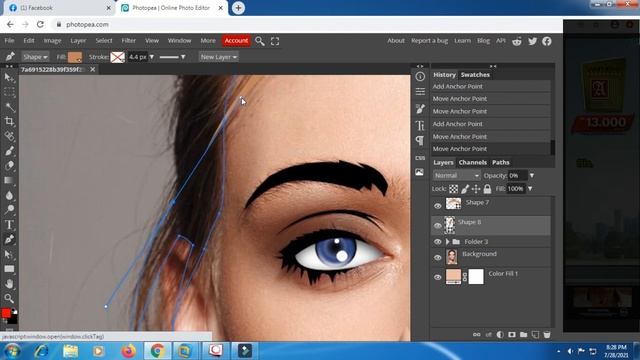Image resolution: width=640 pixels, height=360 pixels.
Task: Open the Brush settings panel icon
Action: click(420, 109)
